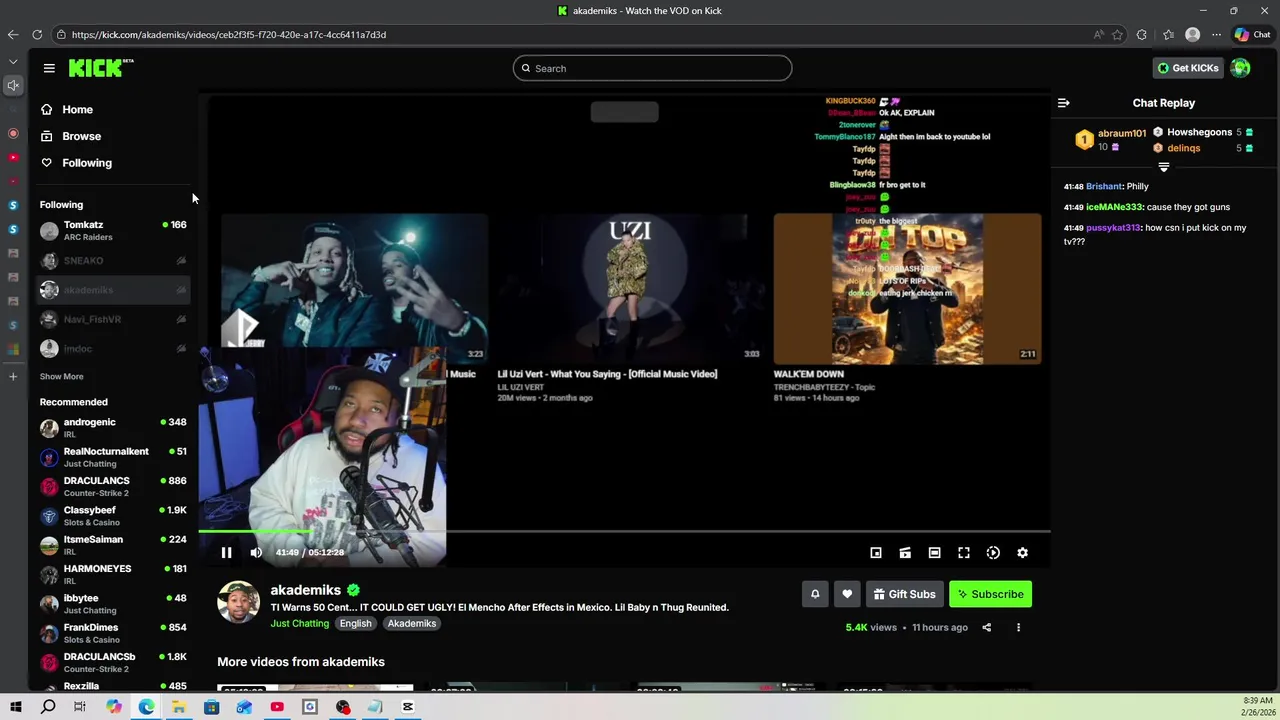Click chat username iceMANe333
Screen dimensions: 1280x720
coord(1114,207)
